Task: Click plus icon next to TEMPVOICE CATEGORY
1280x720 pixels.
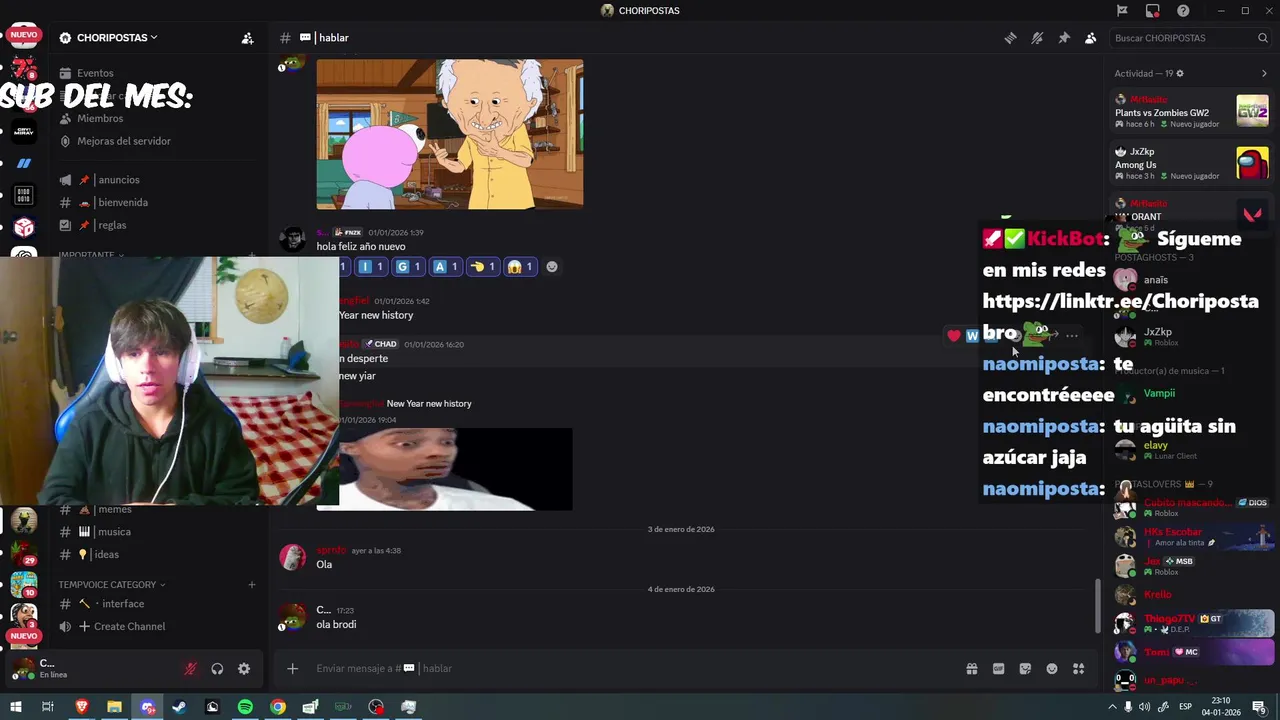Action: (x=251, y=585)
